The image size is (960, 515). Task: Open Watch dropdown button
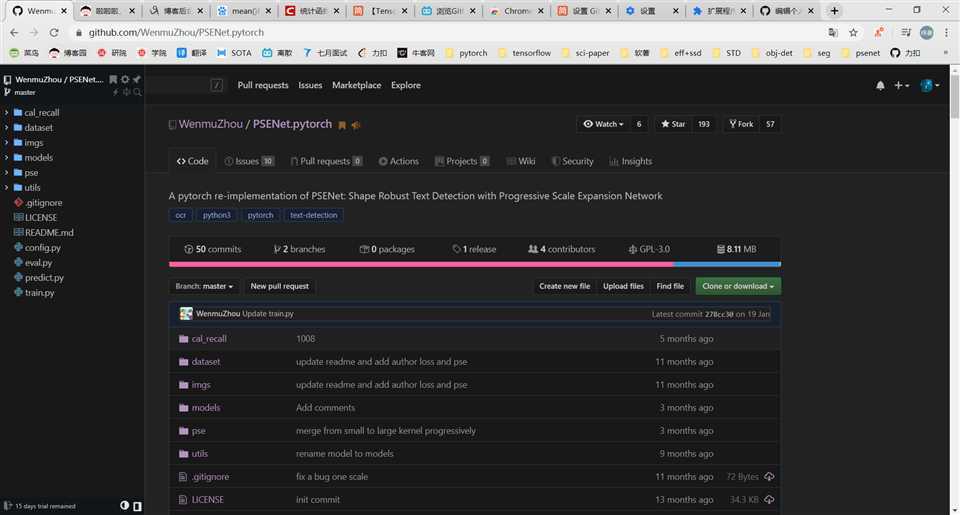[603, 124]
